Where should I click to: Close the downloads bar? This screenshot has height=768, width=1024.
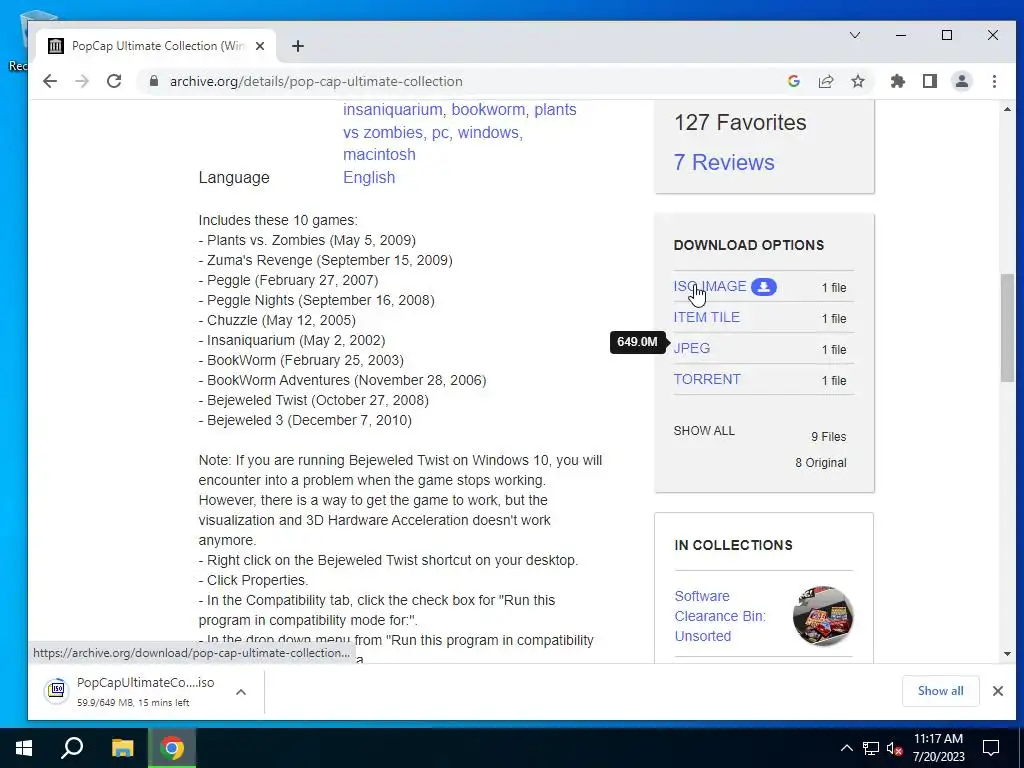997,691
